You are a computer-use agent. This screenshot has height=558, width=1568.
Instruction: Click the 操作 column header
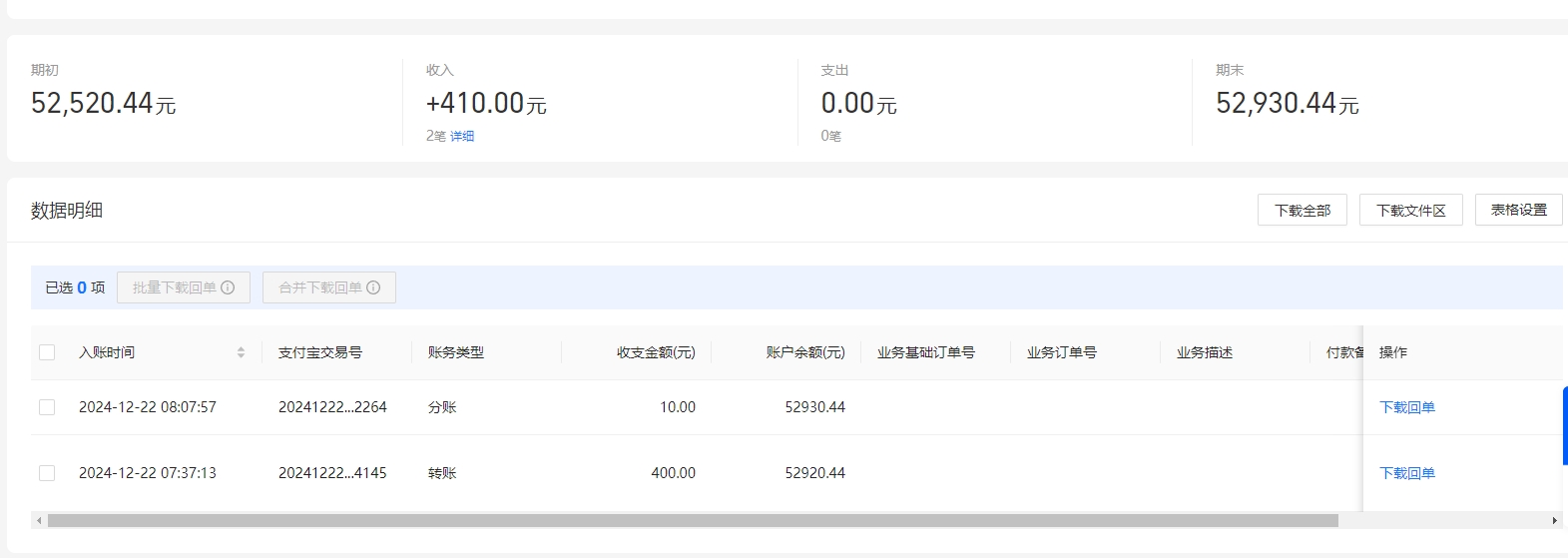pyautogui.click(x=1393, y=352)
